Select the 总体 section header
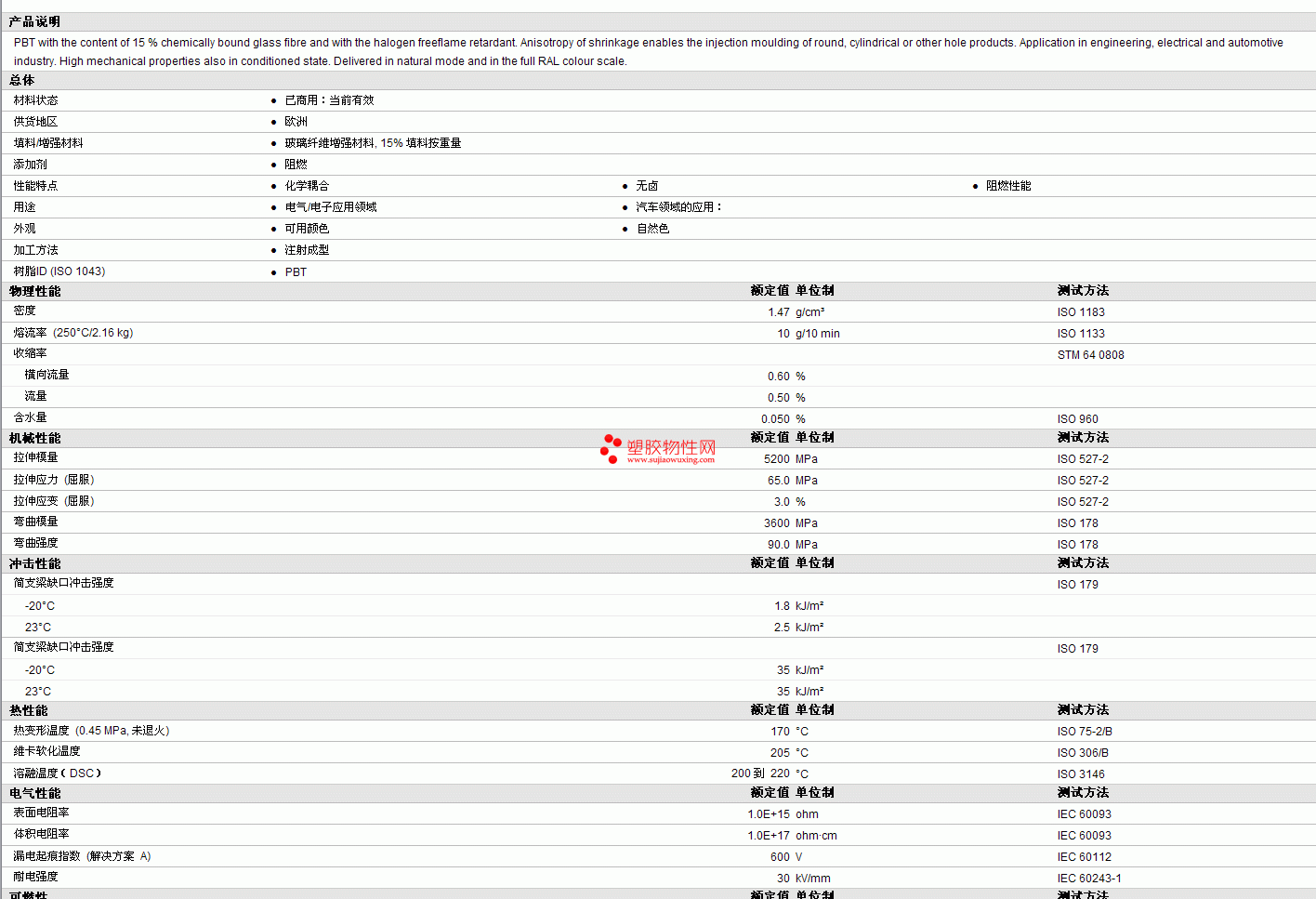 coord(22,81)
